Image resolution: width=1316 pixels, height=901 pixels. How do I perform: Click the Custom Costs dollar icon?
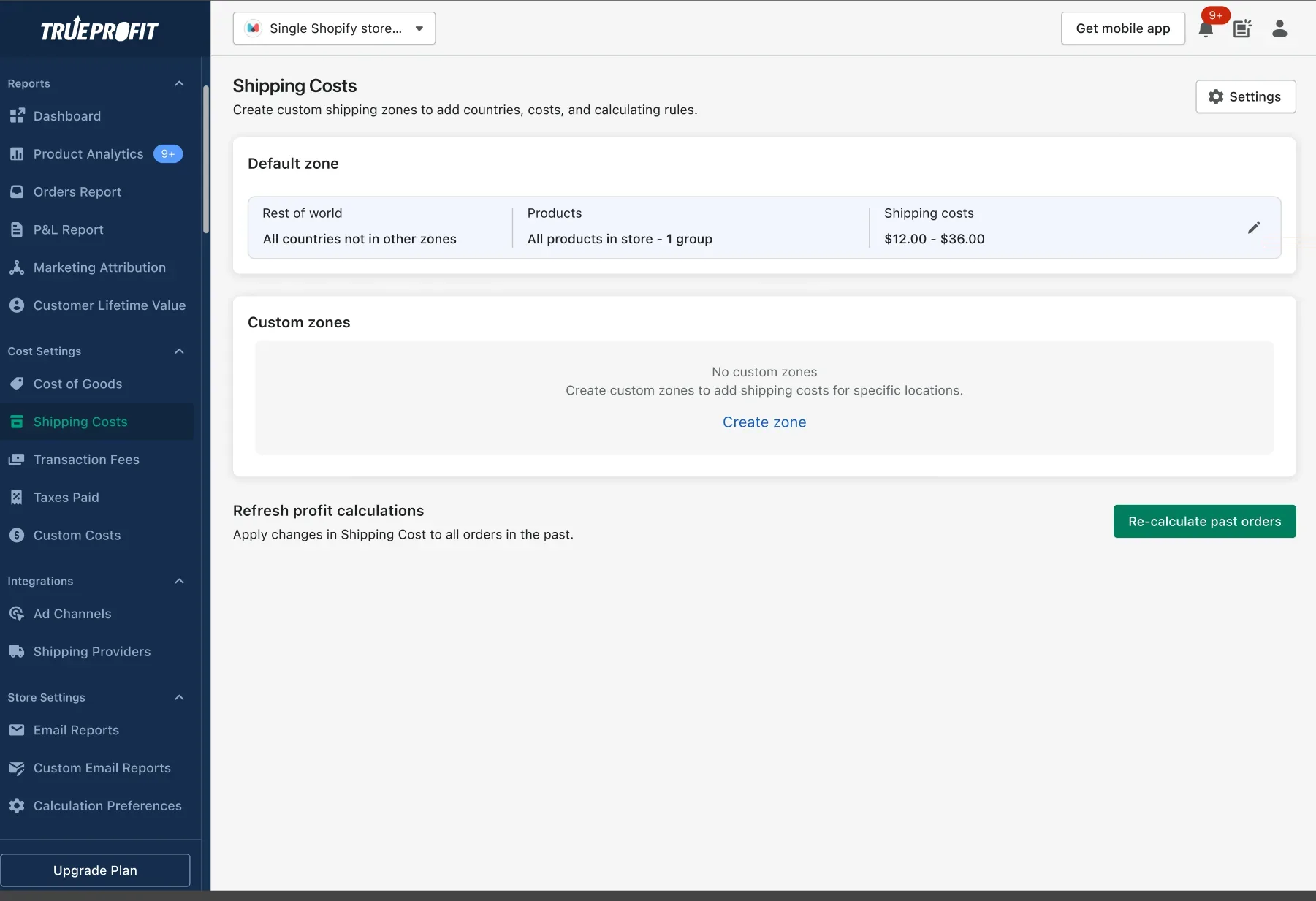pyautogui.click(x=17, y=536)
